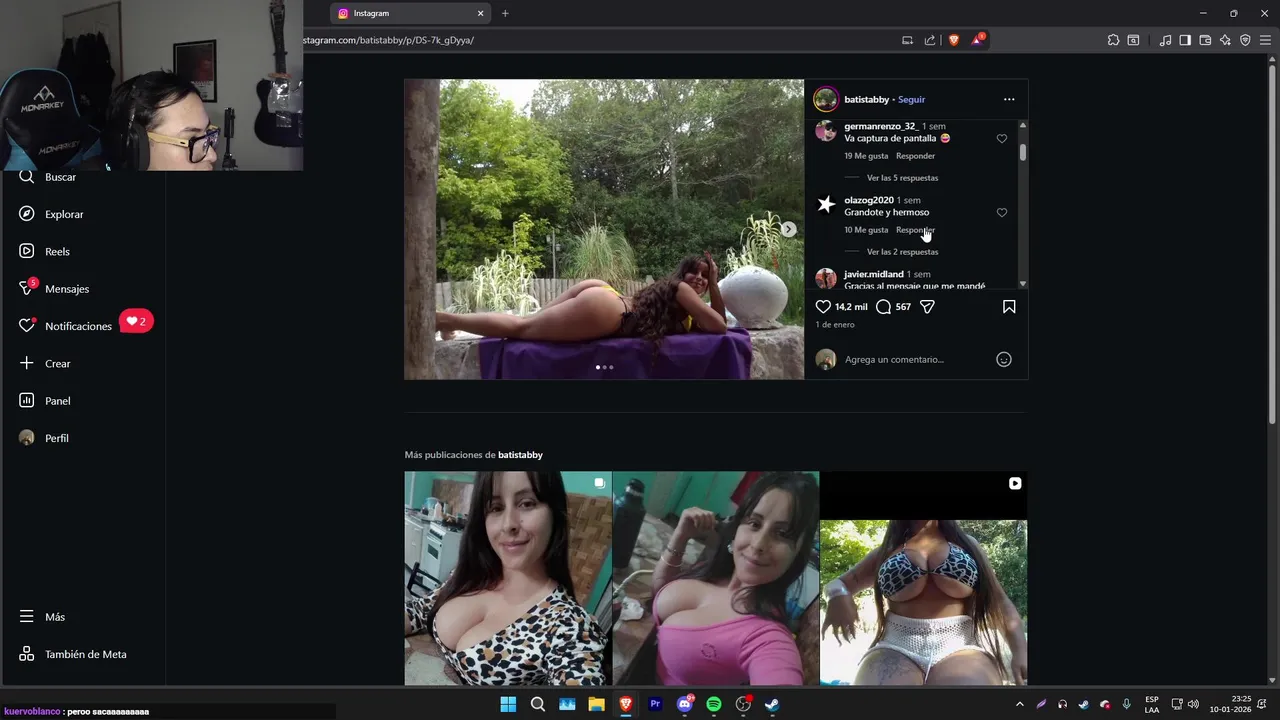Open Discord from the taskbar
The height and width of the screenshot is (720, 1280).
(x=685, y=704)
